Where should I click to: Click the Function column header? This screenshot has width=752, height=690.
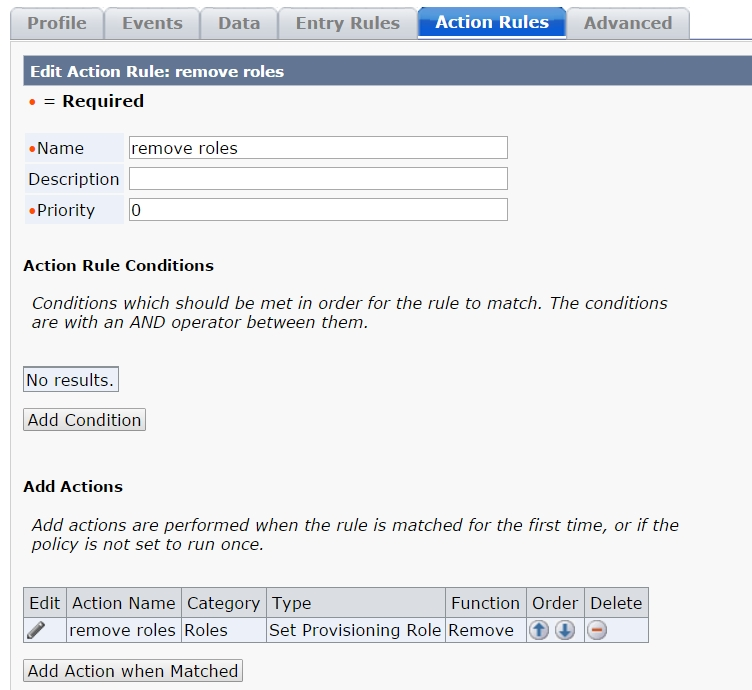(485, 603)
